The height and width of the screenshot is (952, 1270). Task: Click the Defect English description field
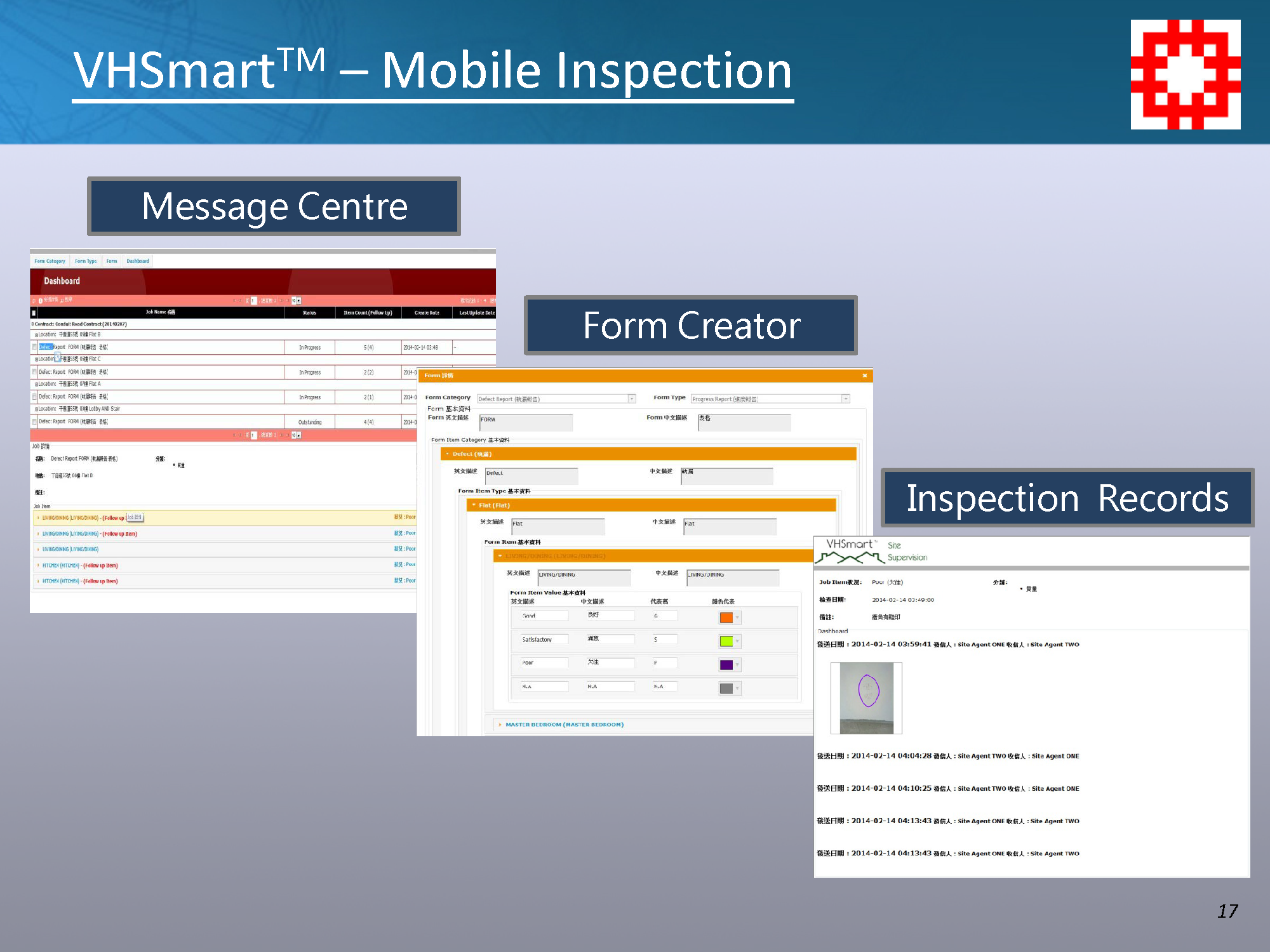531,476
